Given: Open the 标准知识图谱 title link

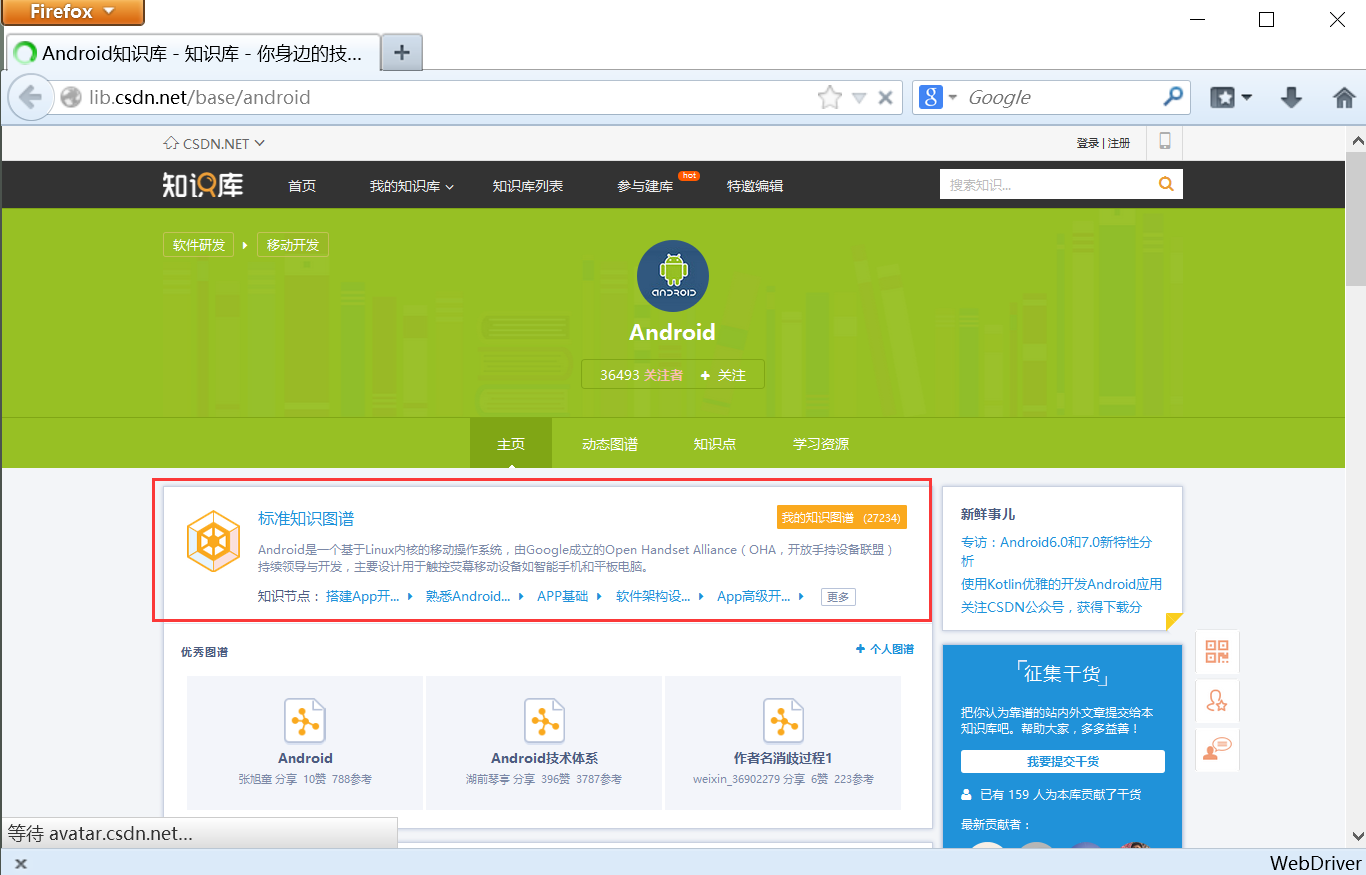Looking at the screenshot, I should (x=306, y=518).
